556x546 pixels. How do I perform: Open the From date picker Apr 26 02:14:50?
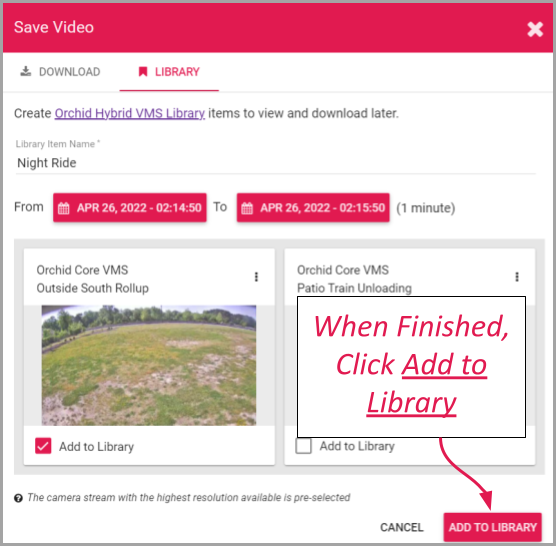[130, 208]
